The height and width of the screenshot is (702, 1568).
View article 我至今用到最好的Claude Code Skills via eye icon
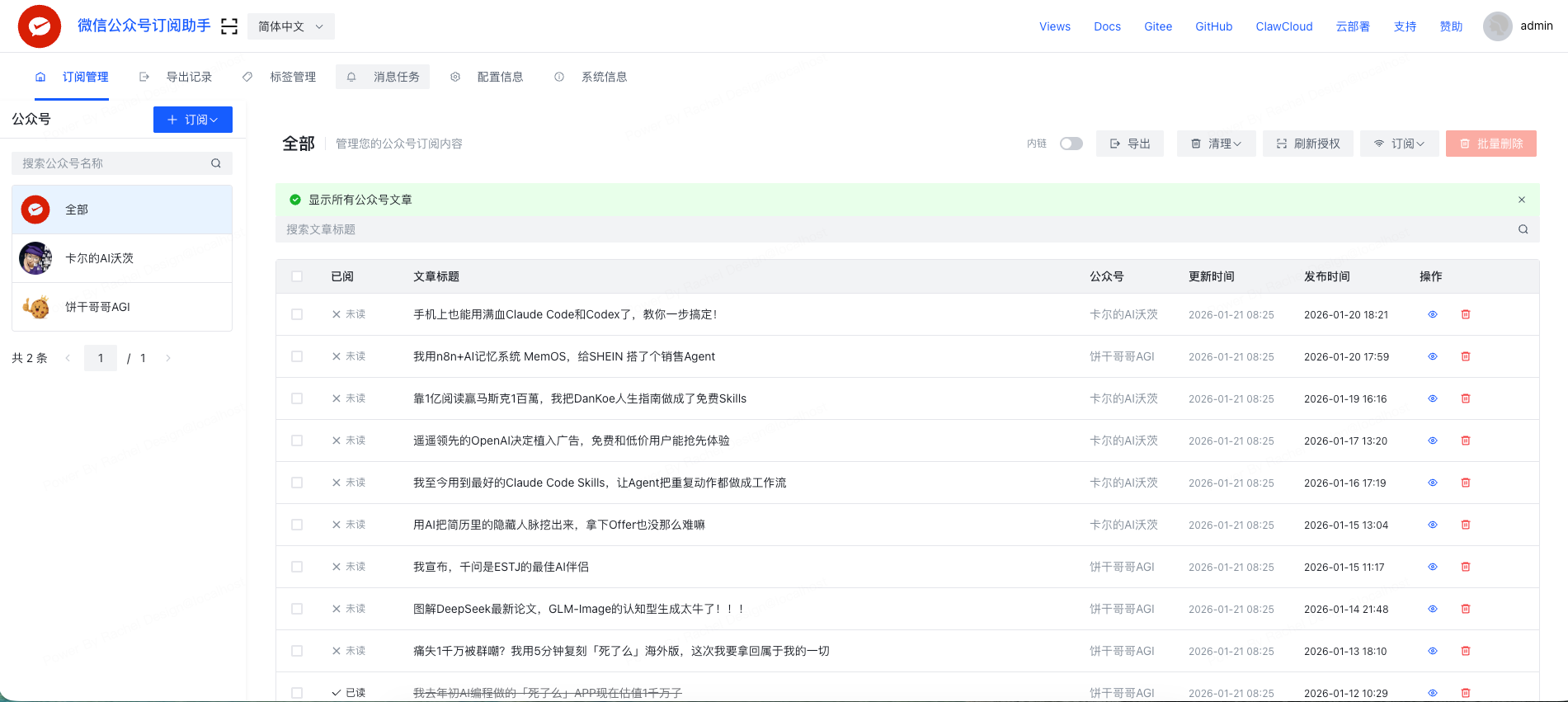click(x=1433, y=483)
